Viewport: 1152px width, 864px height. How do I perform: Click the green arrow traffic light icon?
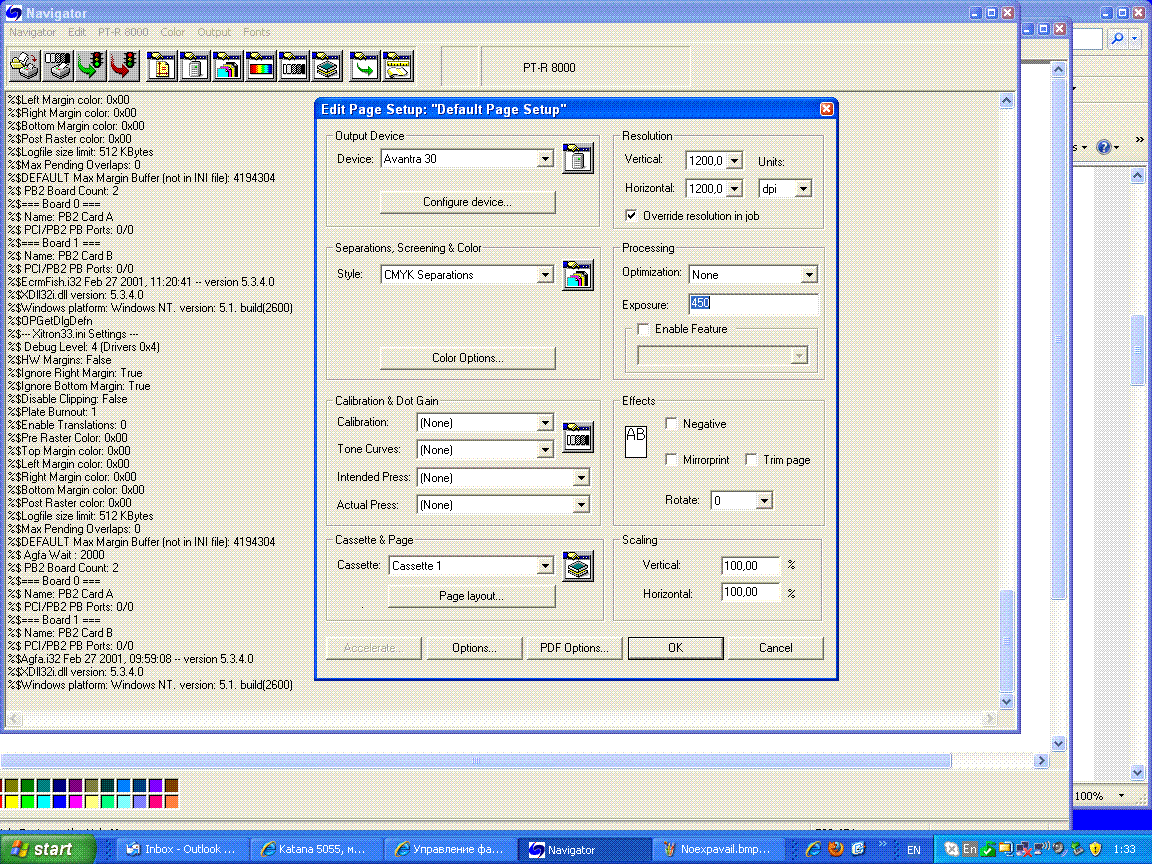pyautogui.click(x=90, y=65)
